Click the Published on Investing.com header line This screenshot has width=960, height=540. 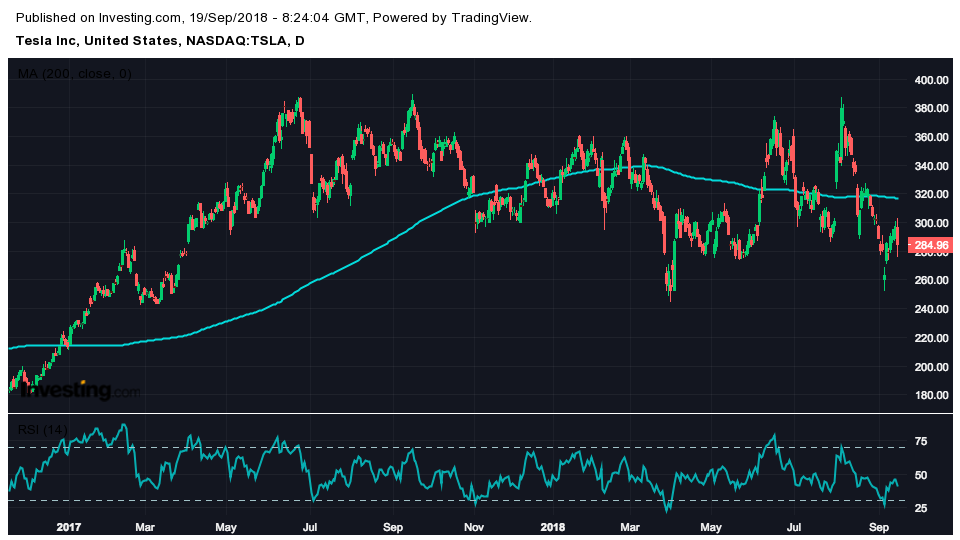point(274,18)
